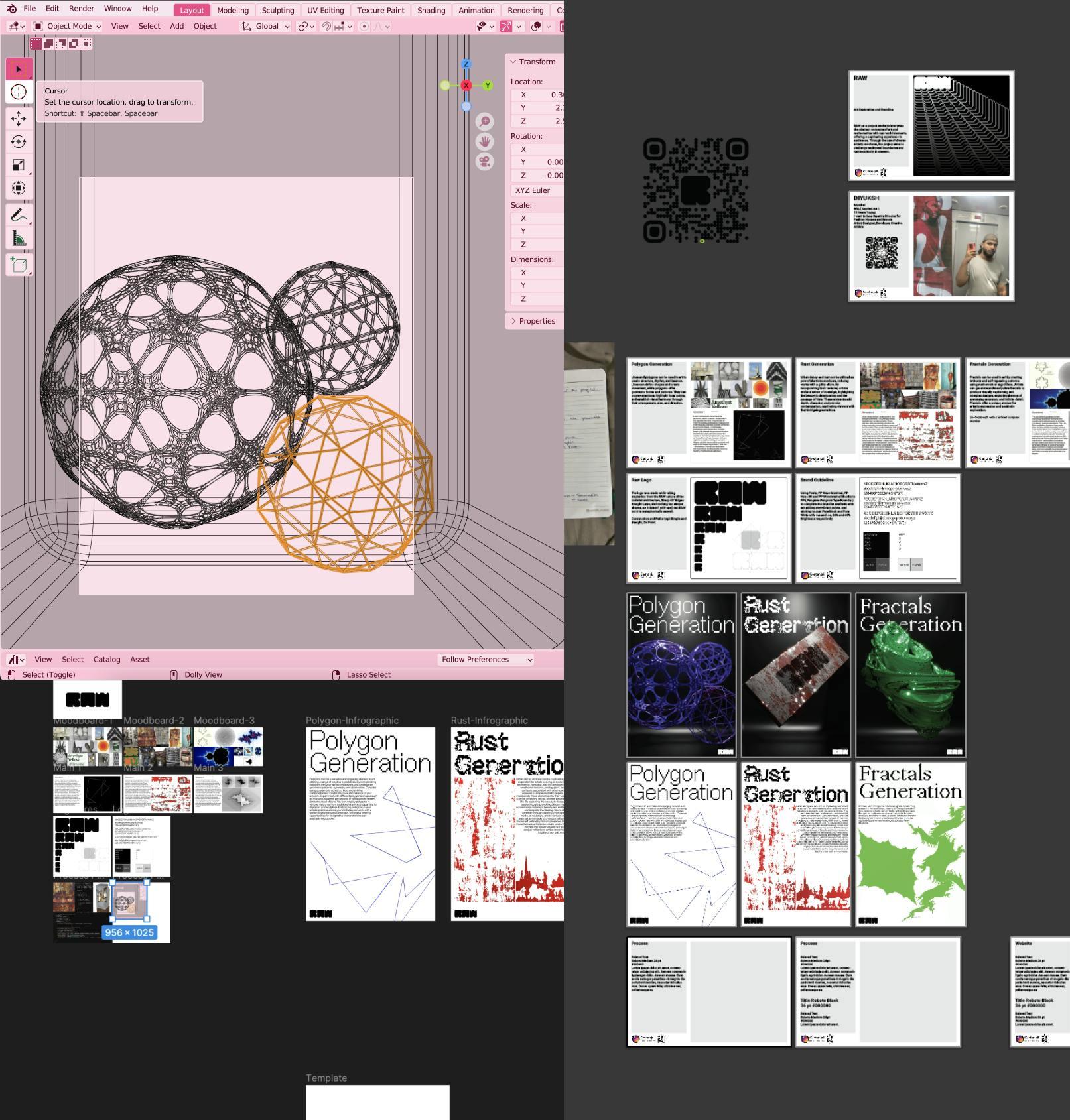The image size is (1070, 1120).
Task: Open the Render menu
Action: click(82, 9)
